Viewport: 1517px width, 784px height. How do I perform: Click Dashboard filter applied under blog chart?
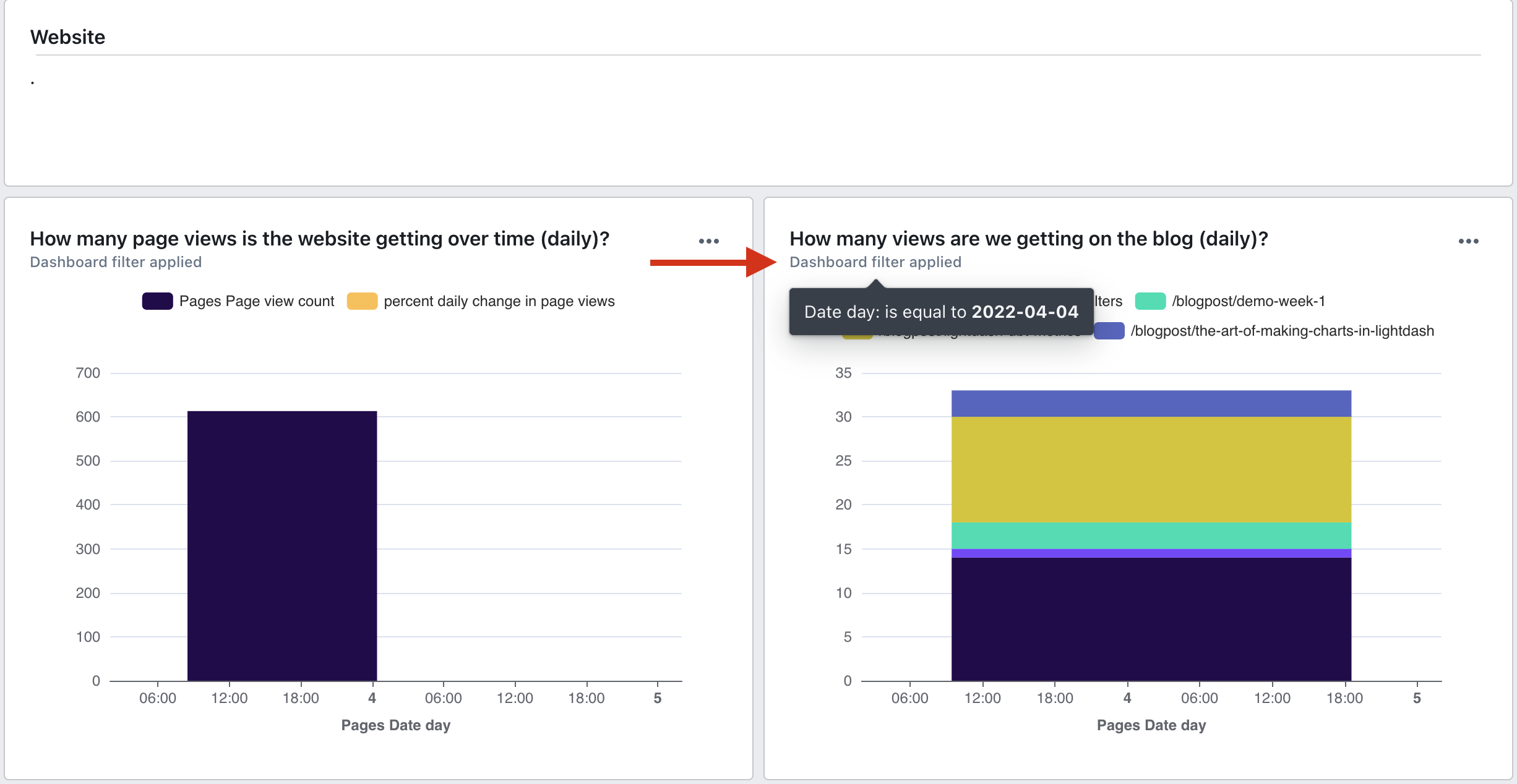tap(875, 262)
